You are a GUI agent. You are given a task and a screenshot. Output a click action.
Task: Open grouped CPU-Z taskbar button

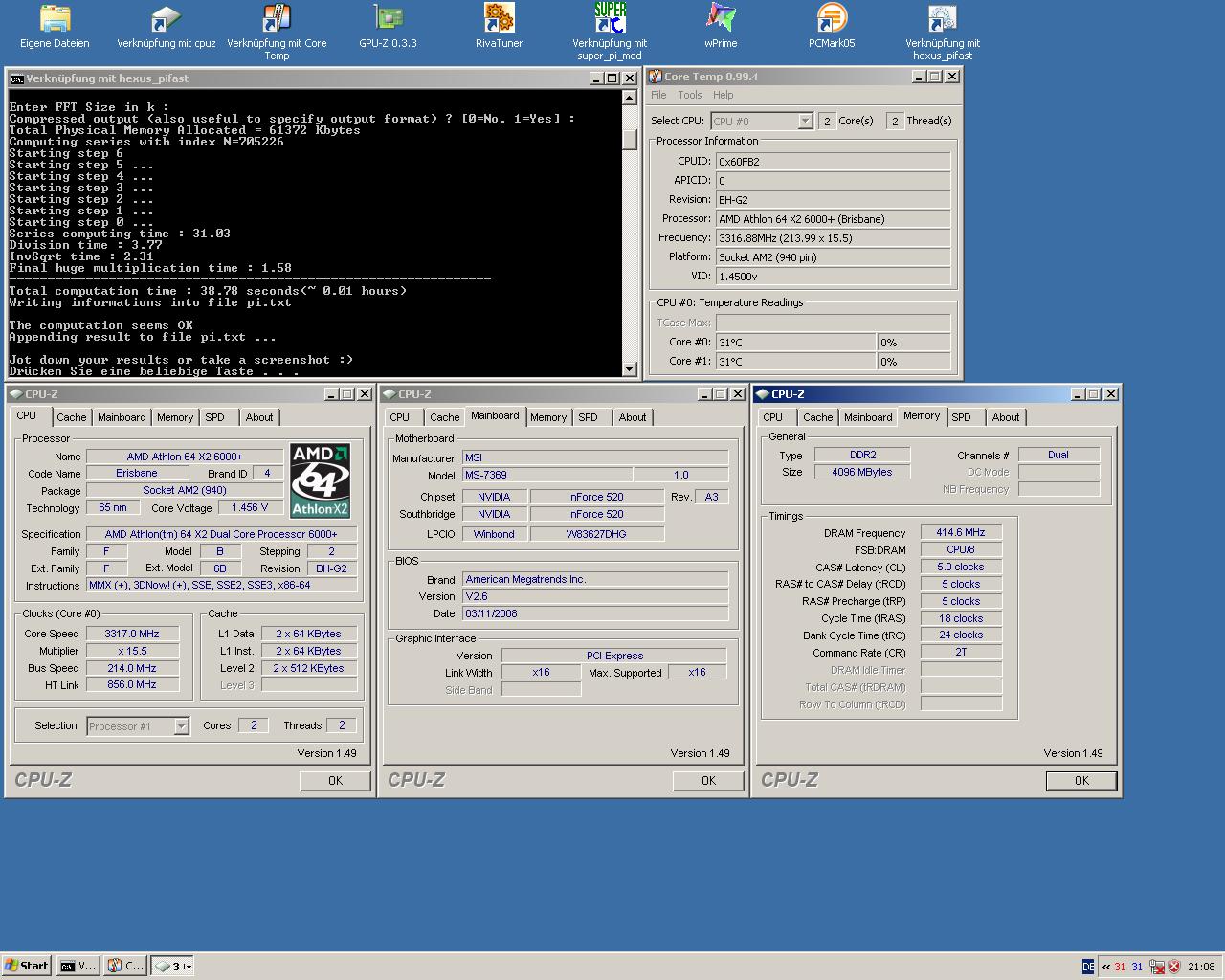point(173,966)
